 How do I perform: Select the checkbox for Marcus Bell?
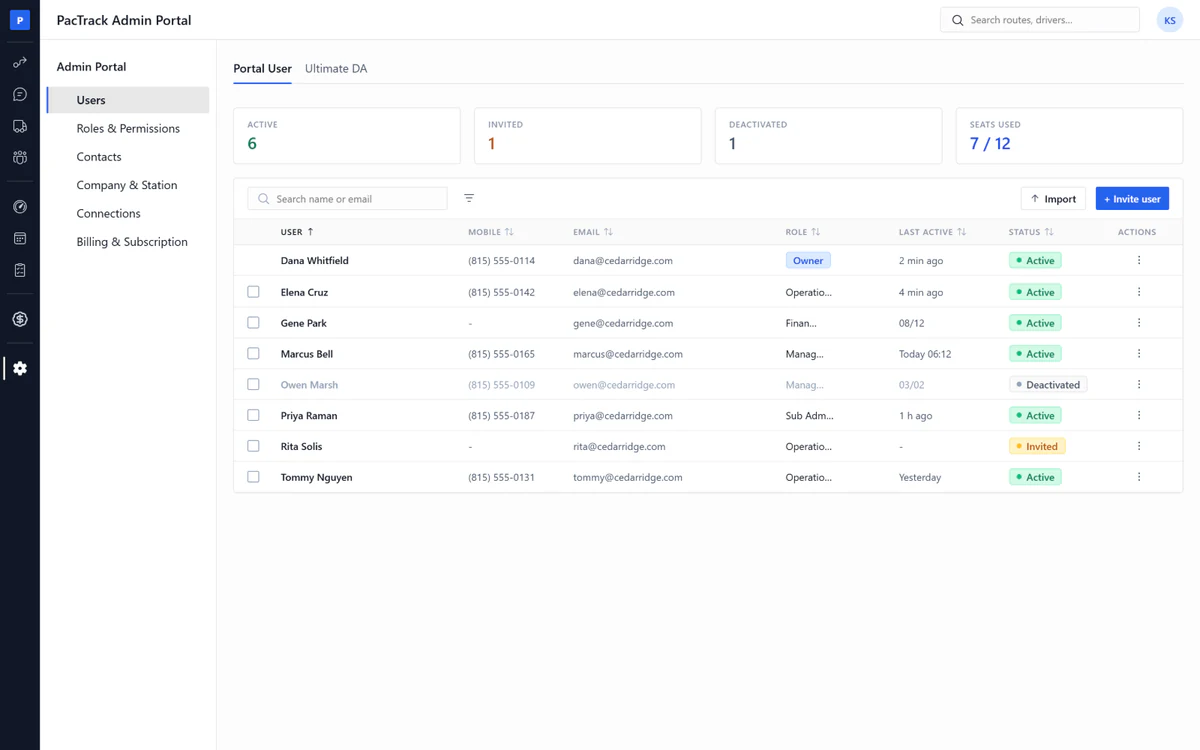253,353
